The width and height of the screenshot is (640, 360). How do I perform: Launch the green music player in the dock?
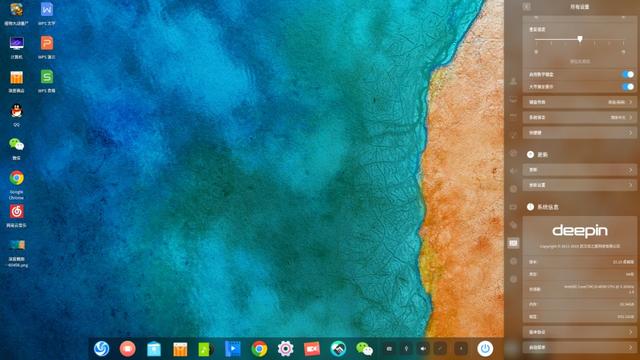[206, 349]
